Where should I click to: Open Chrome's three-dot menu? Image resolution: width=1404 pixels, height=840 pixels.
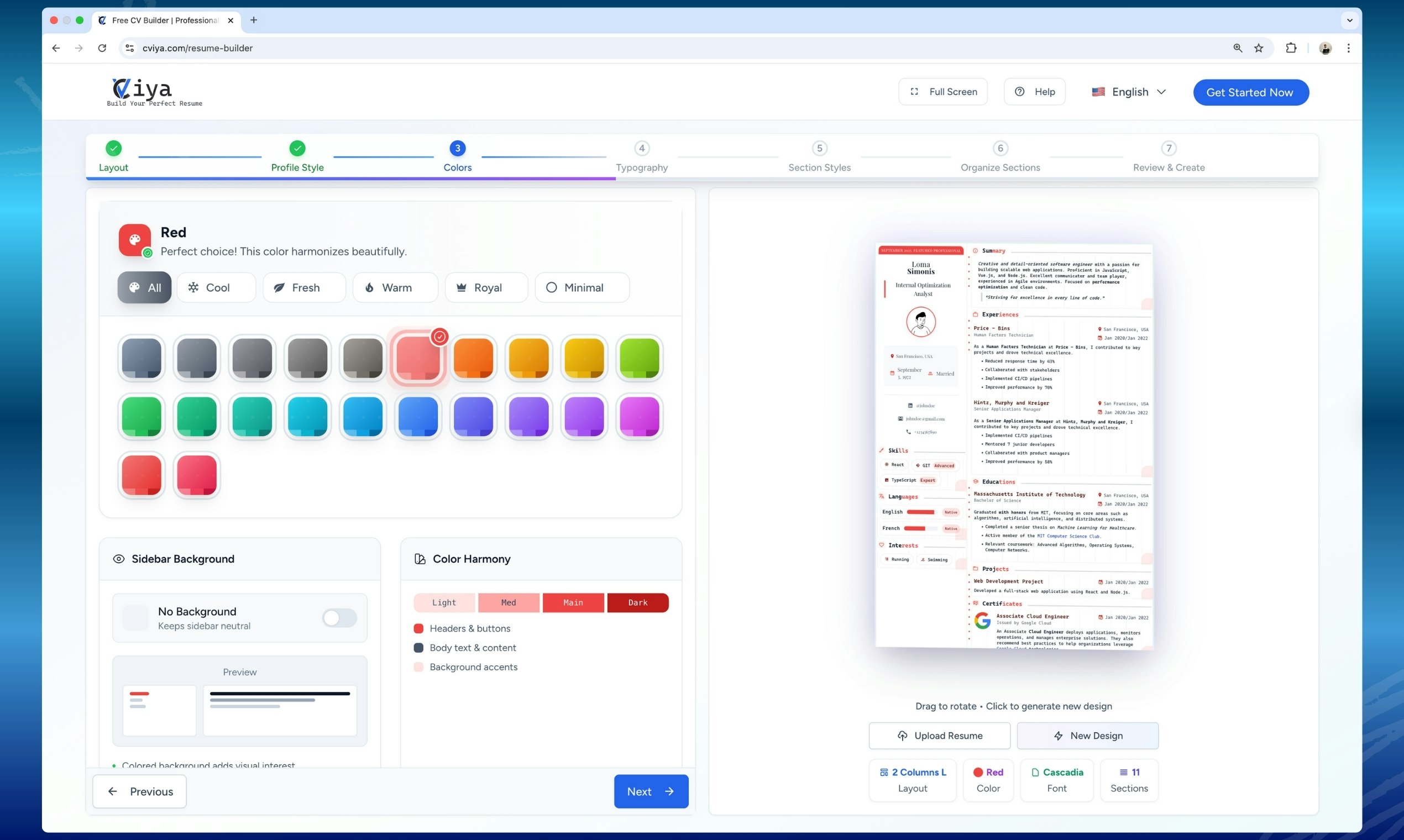click(1348, 48)
